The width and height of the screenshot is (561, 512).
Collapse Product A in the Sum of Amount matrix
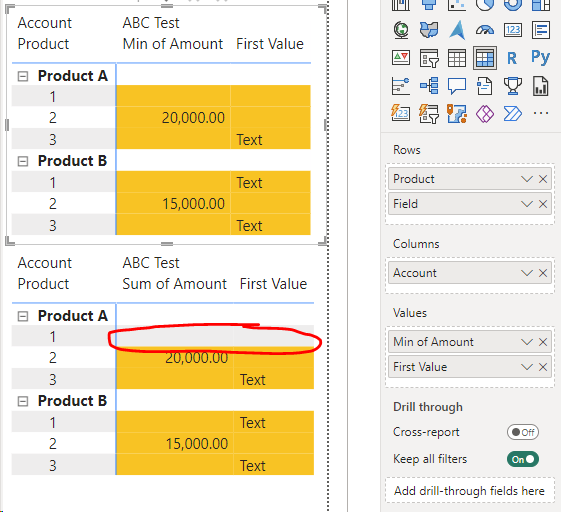click(x=23, y=316)
